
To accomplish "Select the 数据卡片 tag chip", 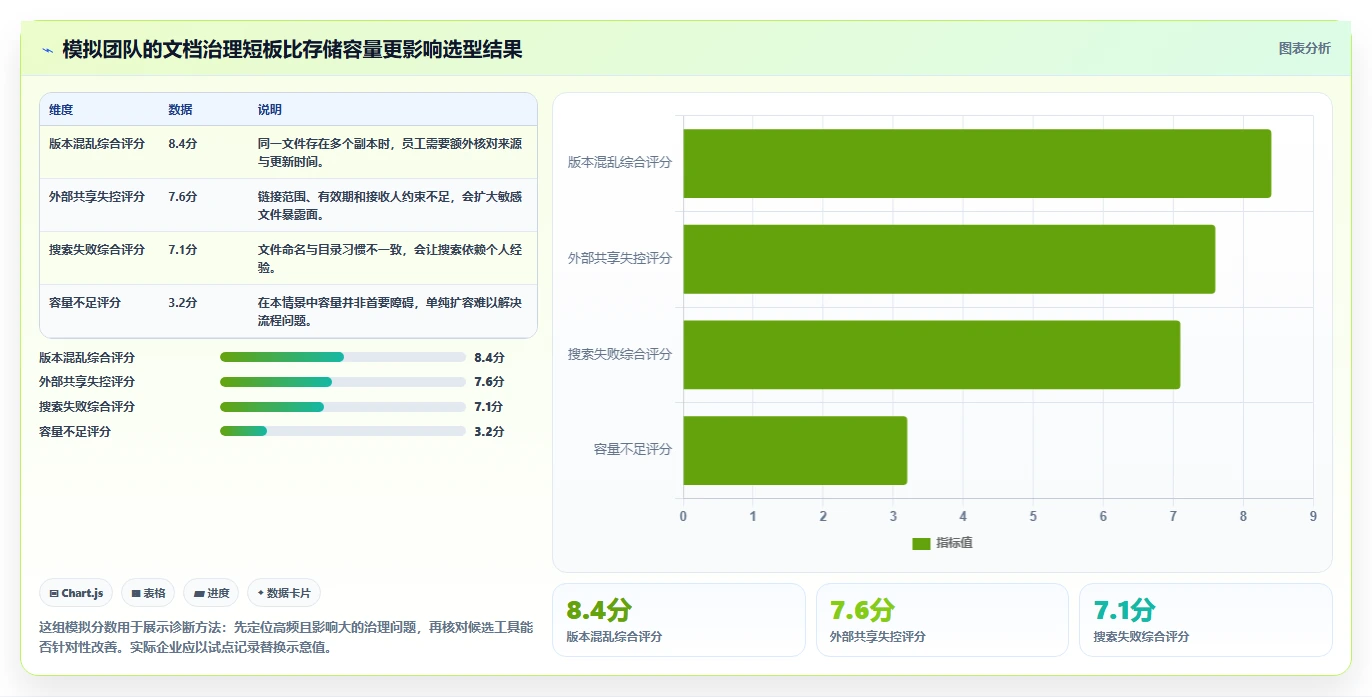I will tap(284, 593).
